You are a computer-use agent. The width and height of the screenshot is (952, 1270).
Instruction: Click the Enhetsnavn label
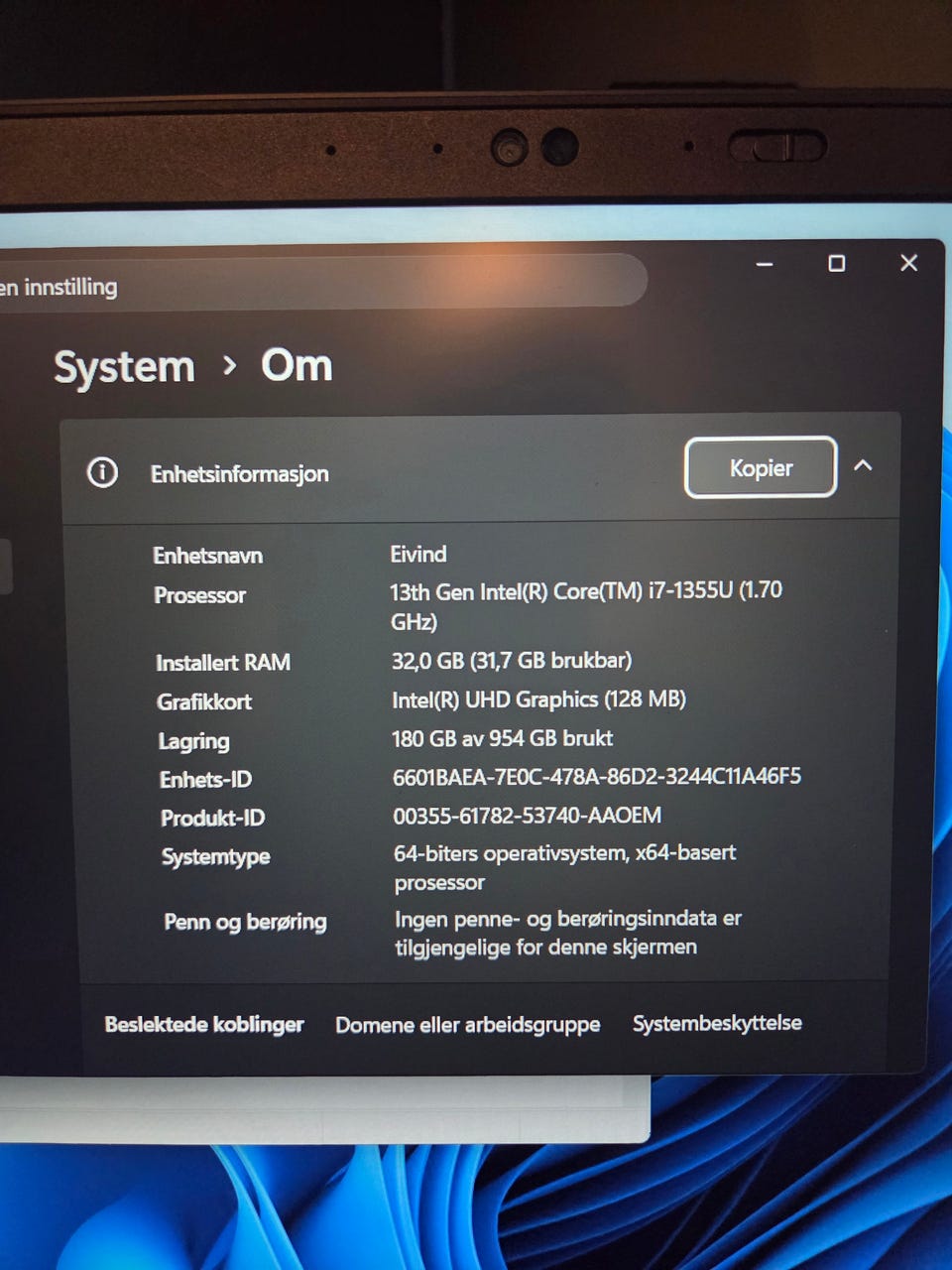coord(207,556)
